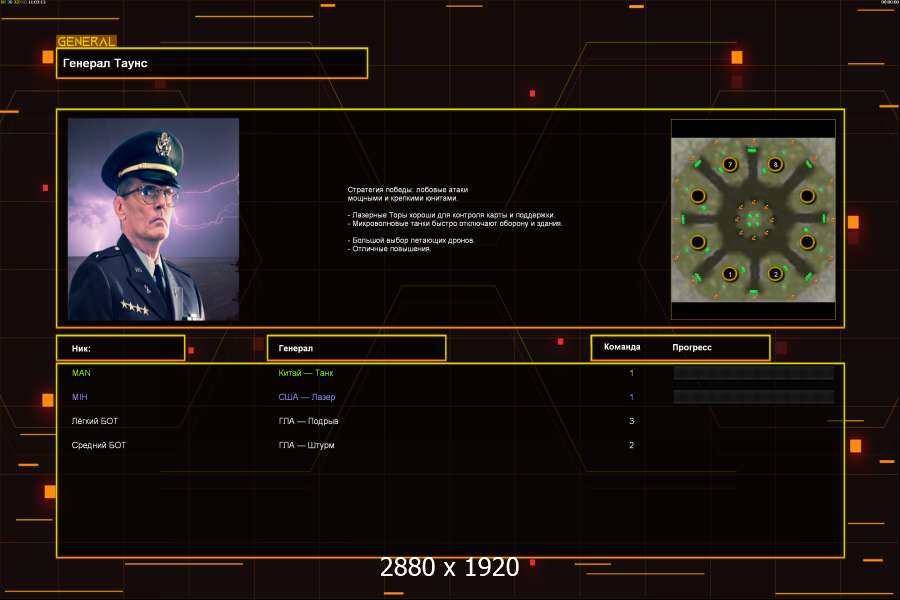Click start position 7 on the map
Viewport: 900px width, 600px height.
[x=730, y=164]
